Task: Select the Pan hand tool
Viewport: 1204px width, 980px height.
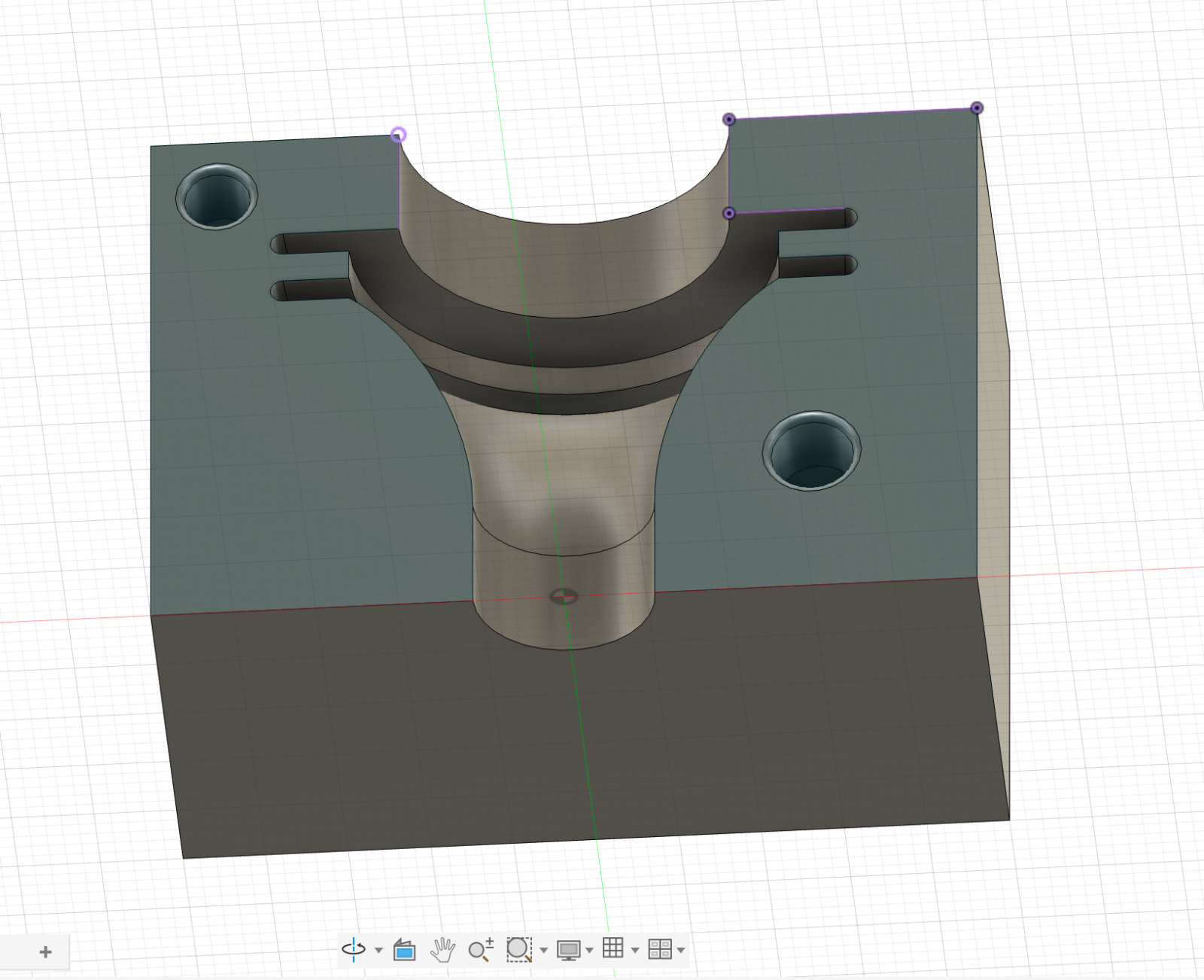Action: click(x=442, y=949)
